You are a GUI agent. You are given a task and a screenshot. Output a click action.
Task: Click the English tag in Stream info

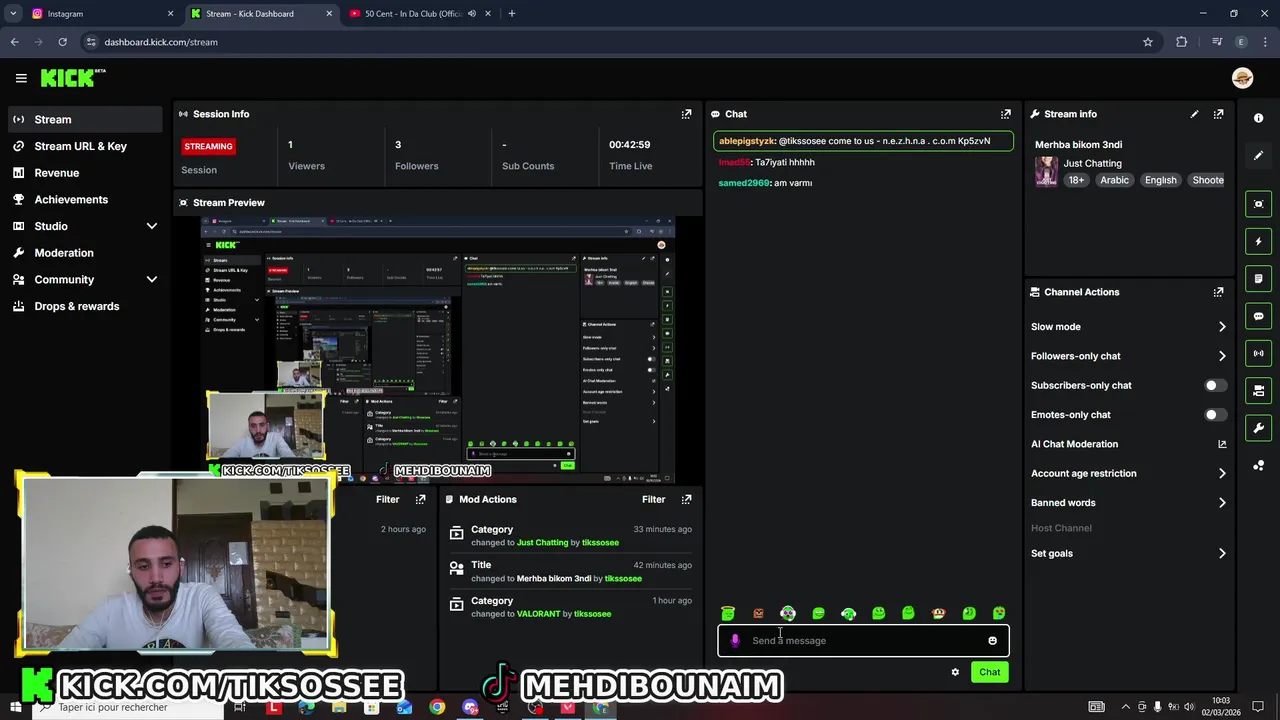(x=1160, y=180)
